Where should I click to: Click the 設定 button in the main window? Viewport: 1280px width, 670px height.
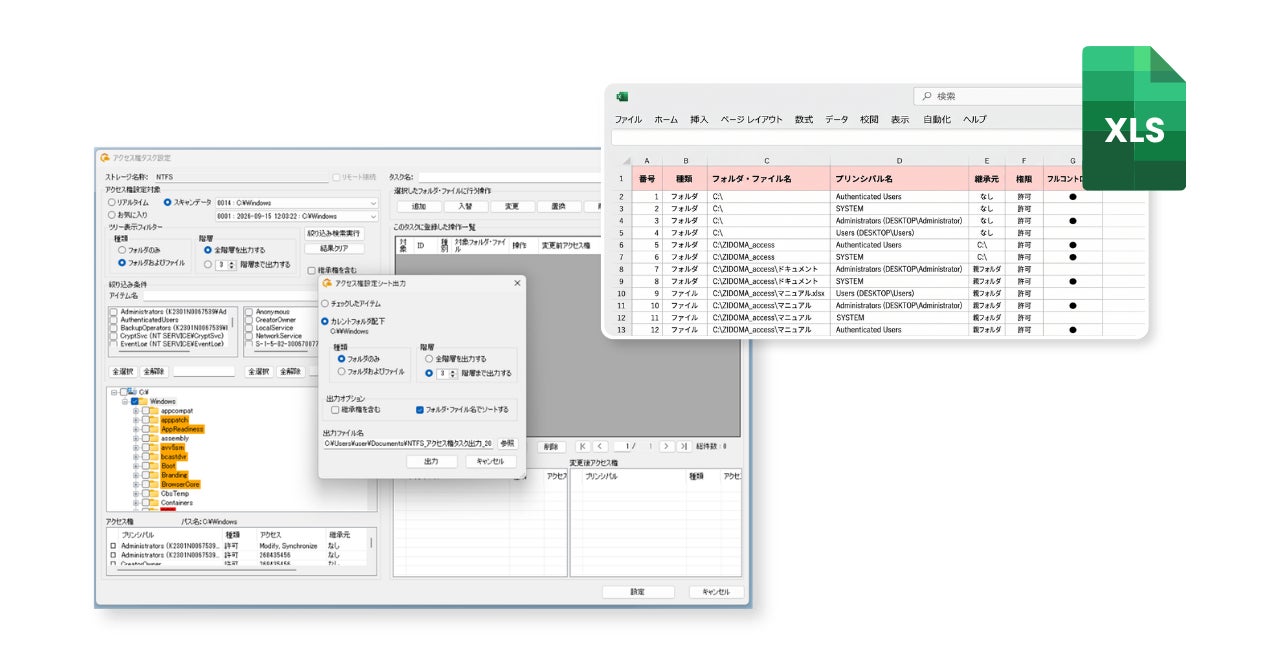[x=637, y=592]
